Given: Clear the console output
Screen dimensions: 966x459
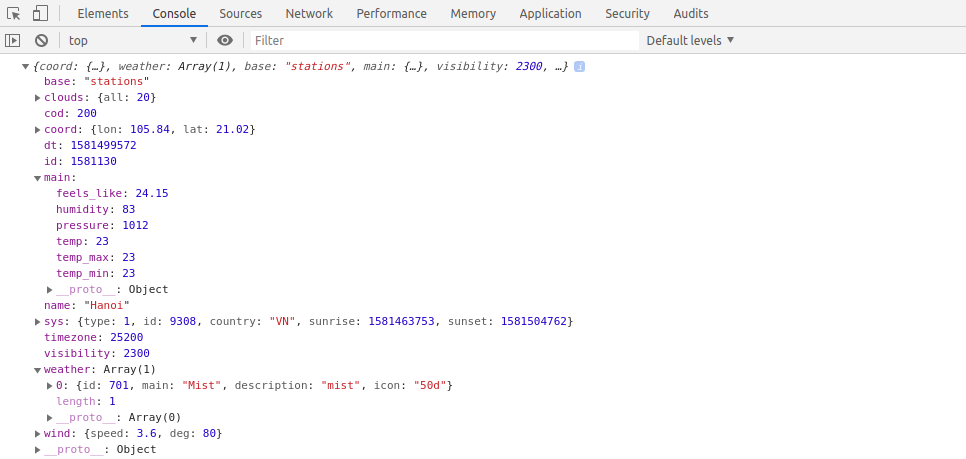Looking at the screenshot, I should pos(41,40).
